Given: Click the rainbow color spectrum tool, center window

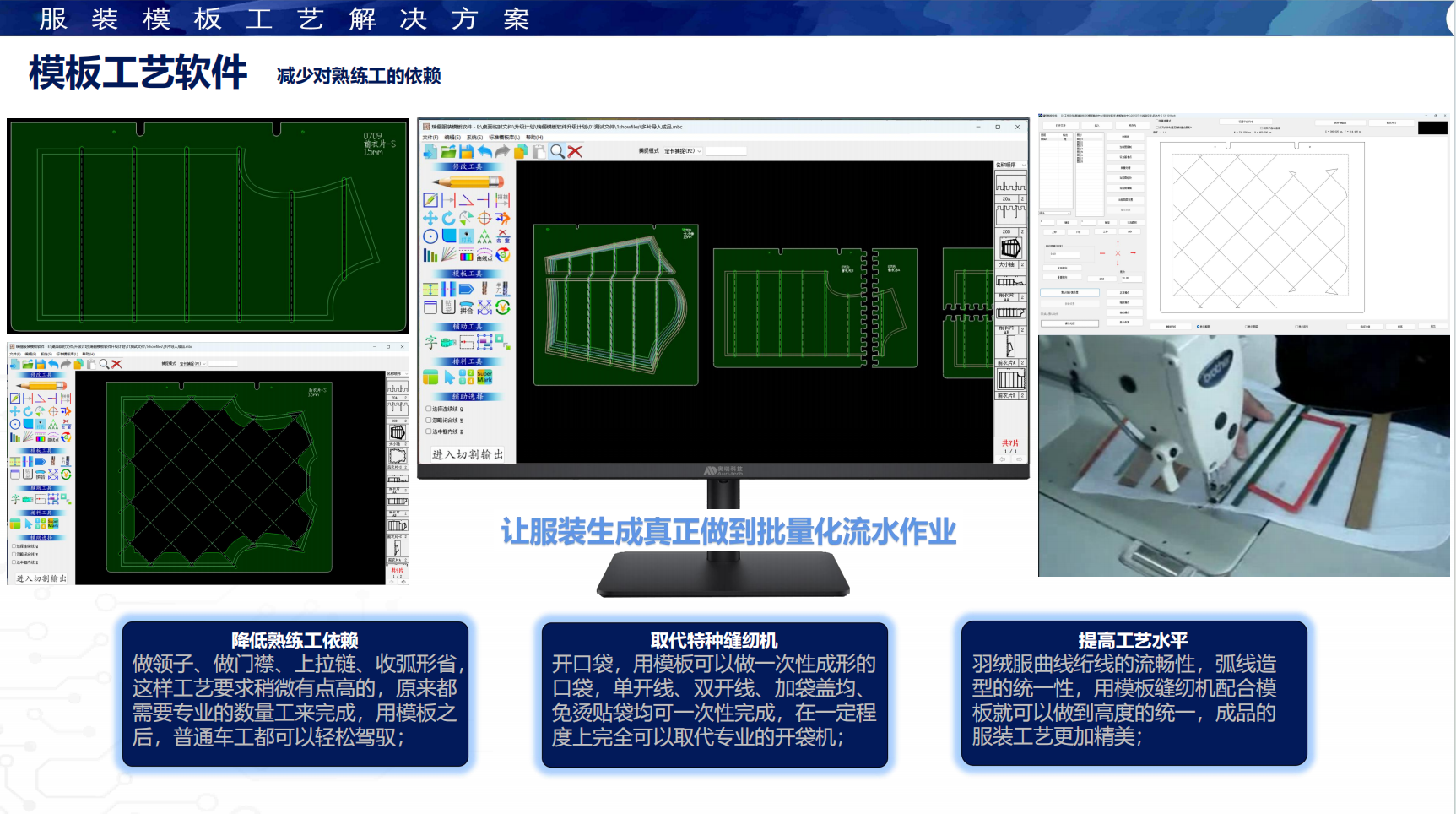Looking at the screenshot, I should [467, 255].
